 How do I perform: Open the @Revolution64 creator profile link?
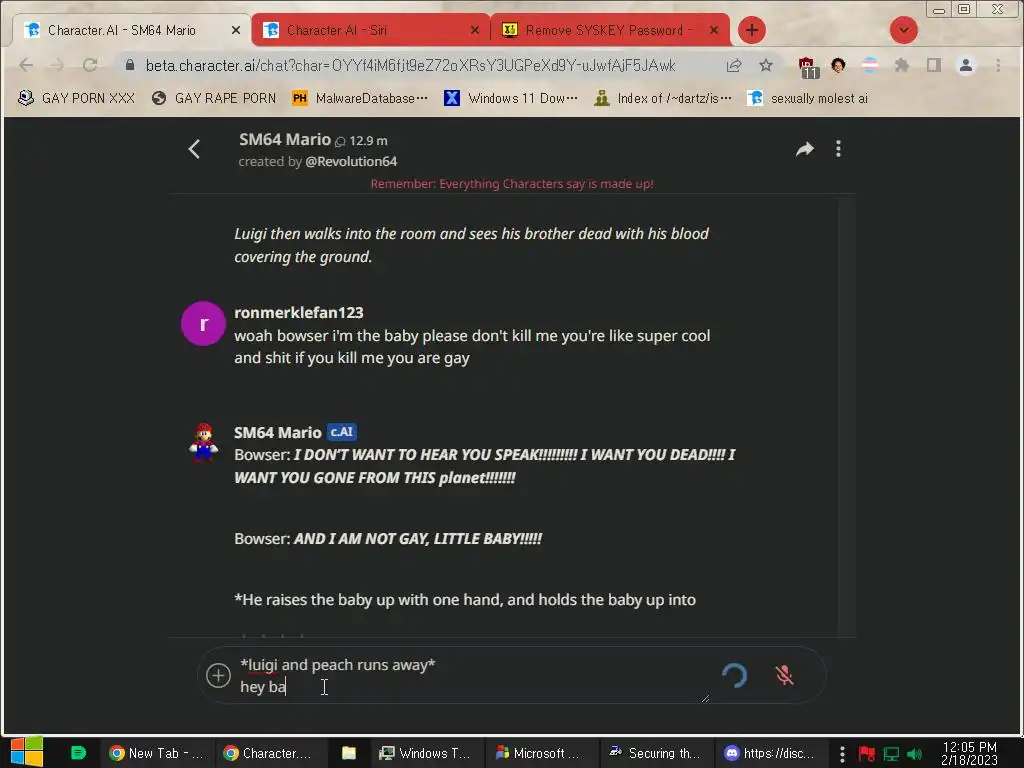[351, 161]
